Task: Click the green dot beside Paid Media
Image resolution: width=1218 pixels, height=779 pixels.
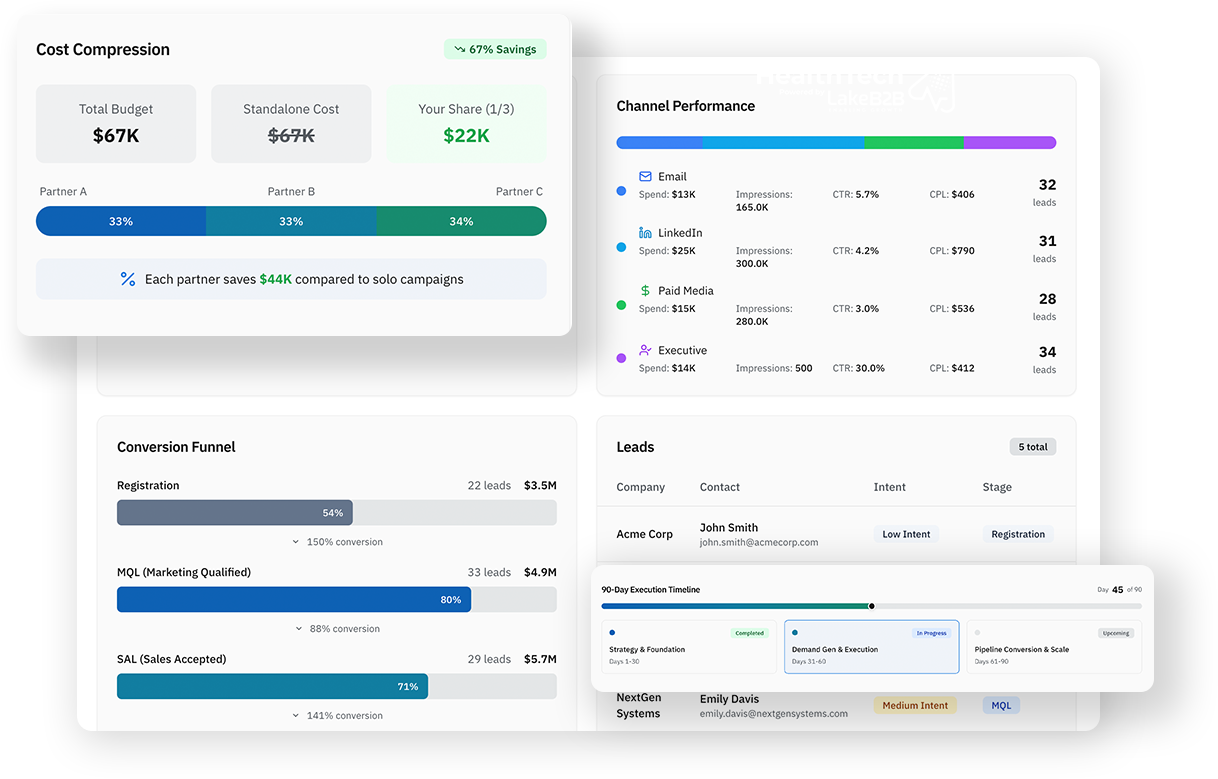Action: [x=621, y=305]
